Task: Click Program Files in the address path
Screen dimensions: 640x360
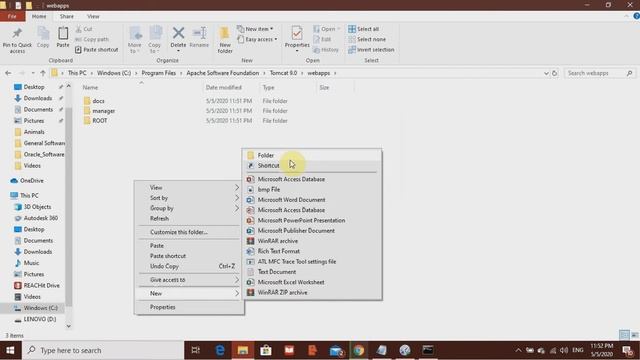Action: 159,73
